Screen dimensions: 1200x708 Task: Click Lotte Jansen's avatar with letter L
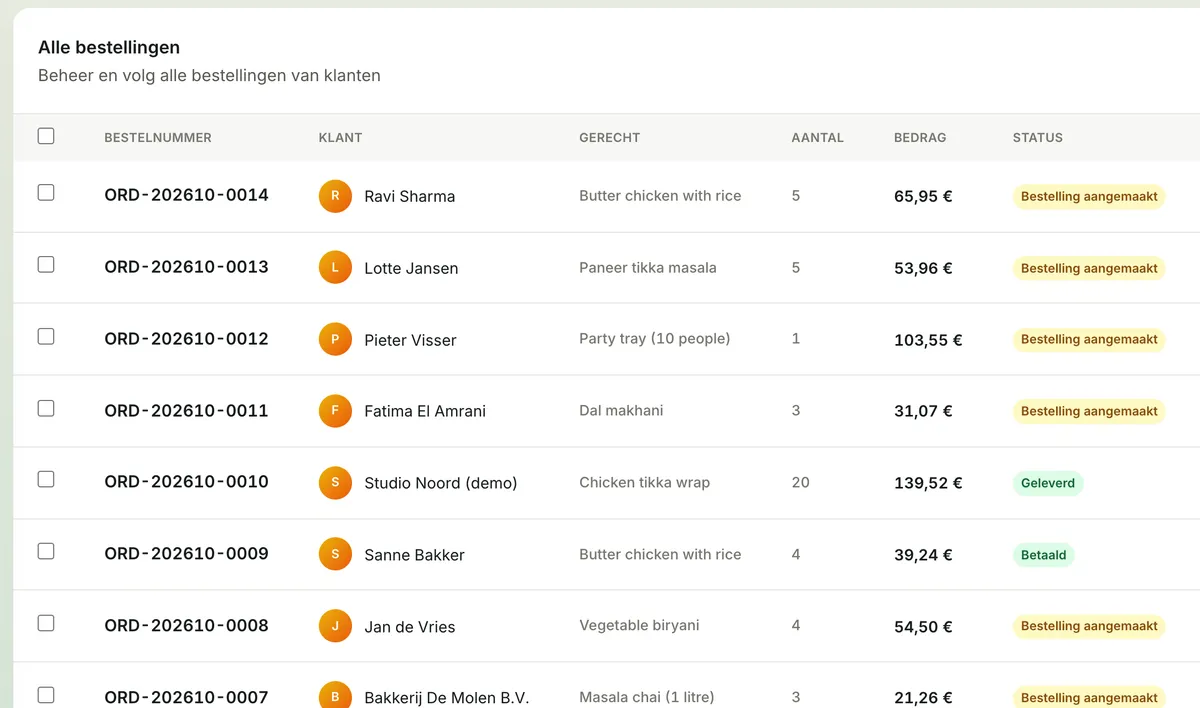tap(335, 267)
